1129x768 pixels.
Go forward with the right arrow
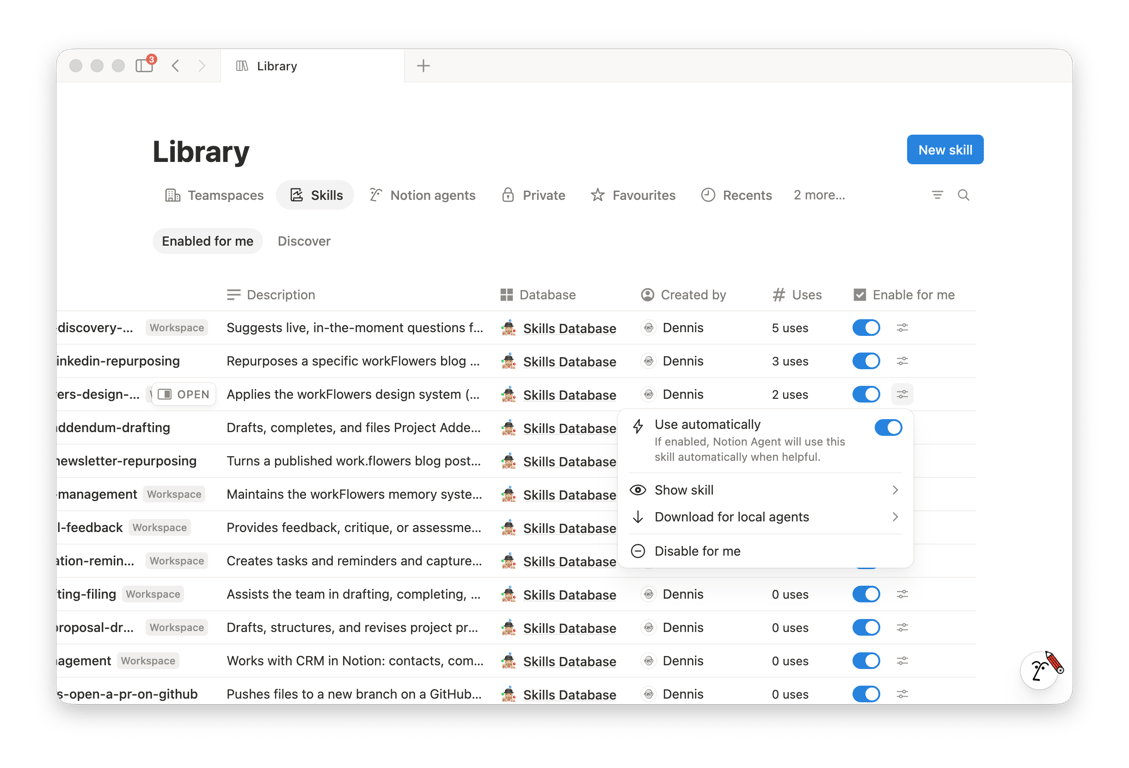pos(202,65)
